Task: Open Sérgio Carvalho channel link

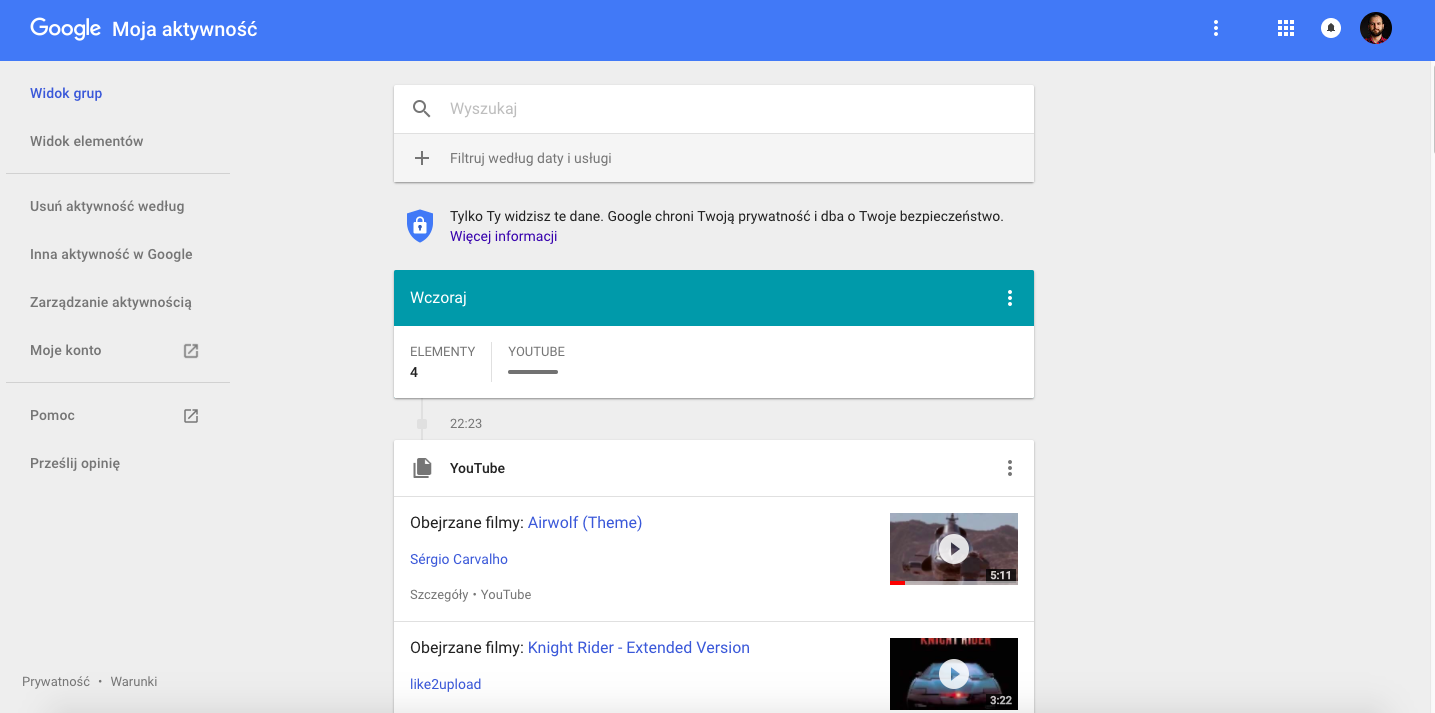Action: click(x=459, y=559)
